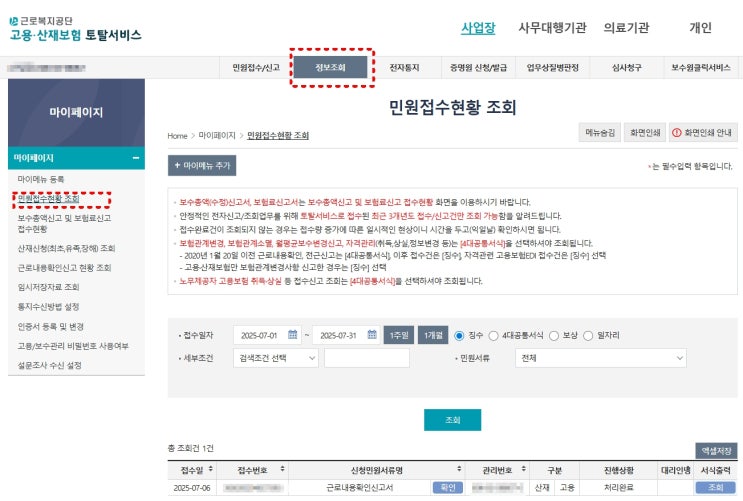Collapse 마이페이지 sidebar section minus icon
This screenshot has height=501, width=743.
136,158
